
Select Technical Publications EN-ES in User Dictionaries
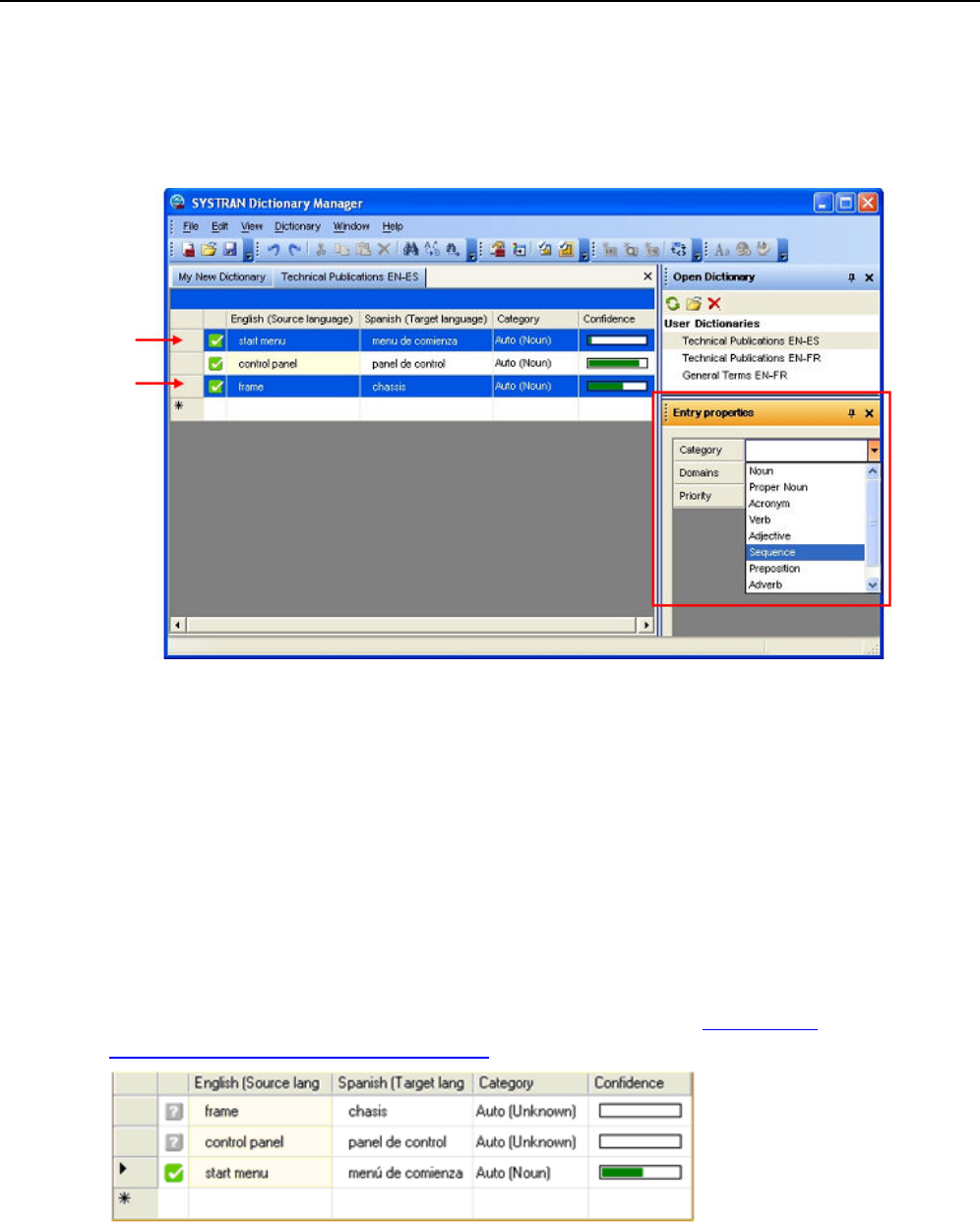point(751,340)
